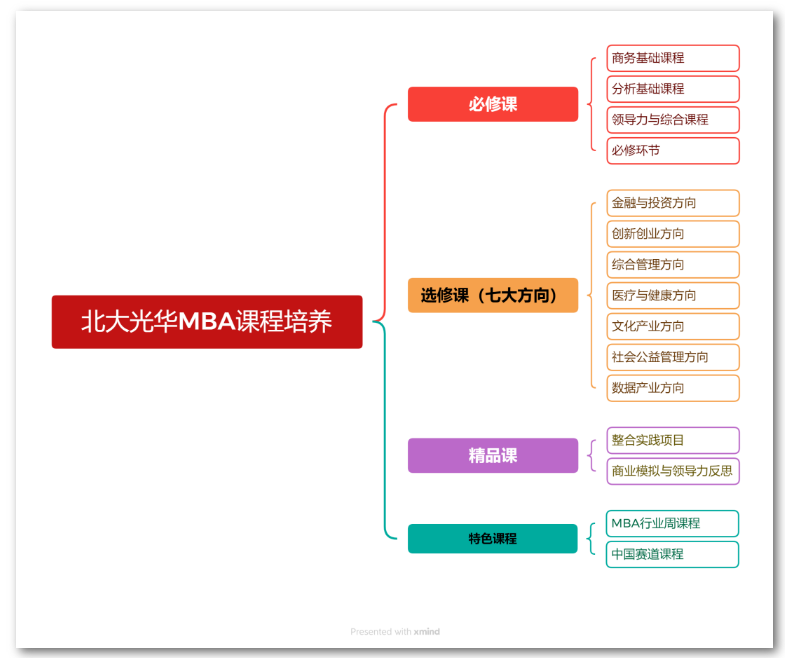
Task: Click the MBA行业周课程 subtopic
Action: click(672, 523)
